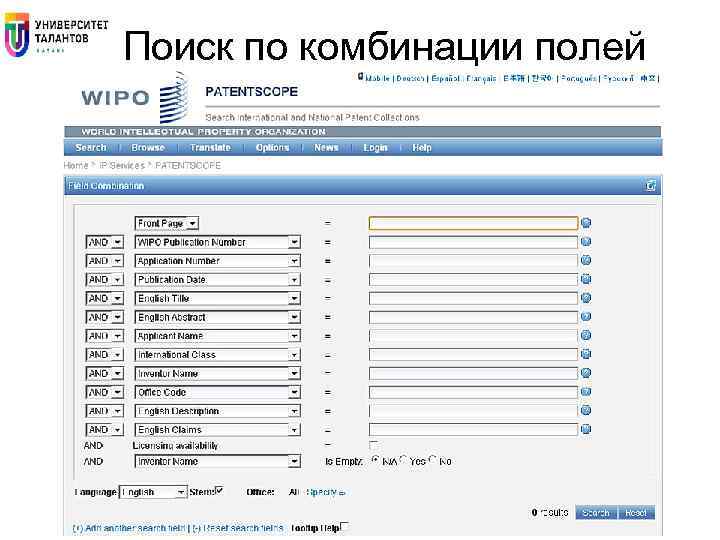This screenshot has height=540, width=720.
Task: Click help icon beside WIPO Publication Number input
Action: point(585,242)
